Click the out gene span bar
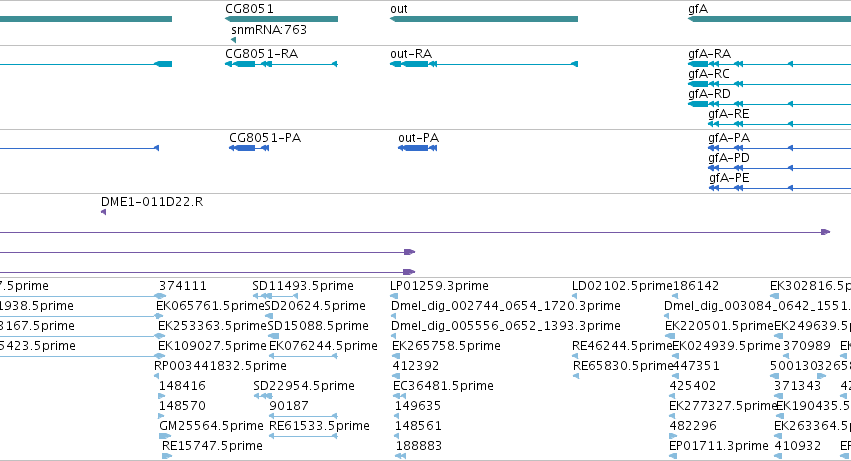Screen dimensions: 851x461 click(x=484, y=19)
